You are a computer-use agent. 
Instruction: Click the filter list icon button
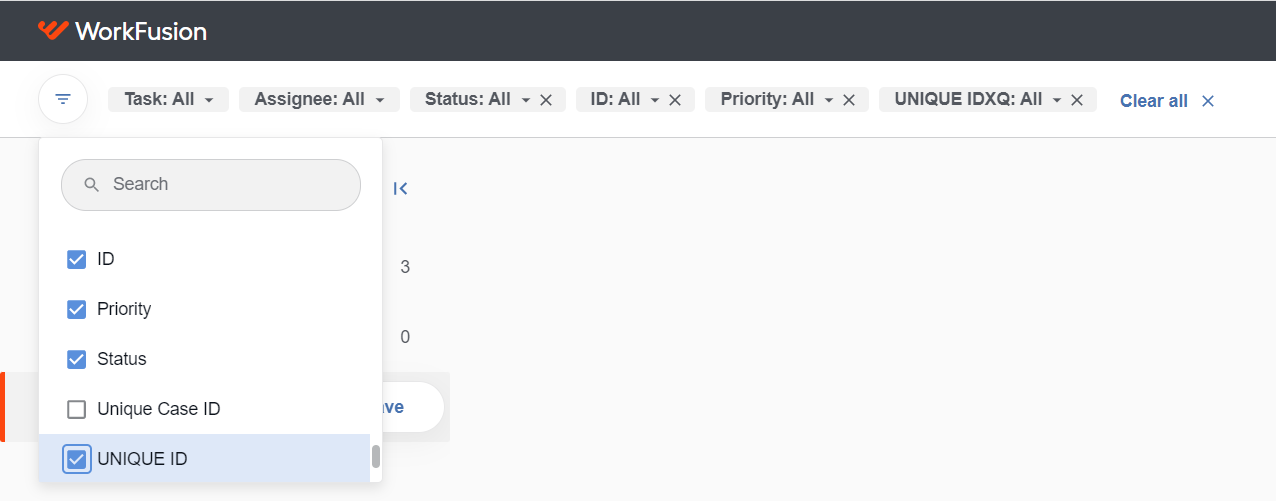pyautogui.click(x=63, y=99)
